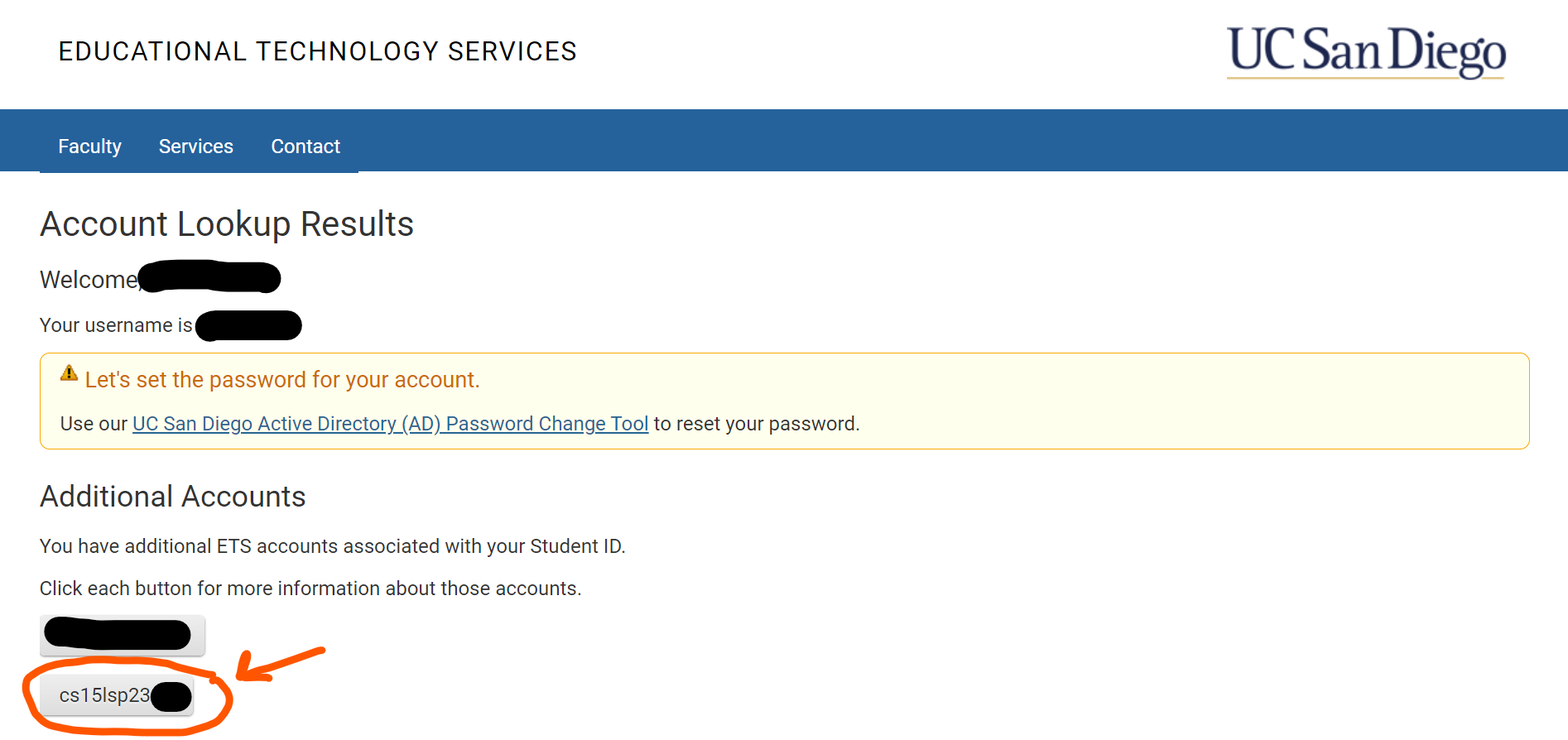Click the cs15lsp23 account button
The height and width of the screenshot is (740, 1568).
pyautogui.click(x=116, y=695)
